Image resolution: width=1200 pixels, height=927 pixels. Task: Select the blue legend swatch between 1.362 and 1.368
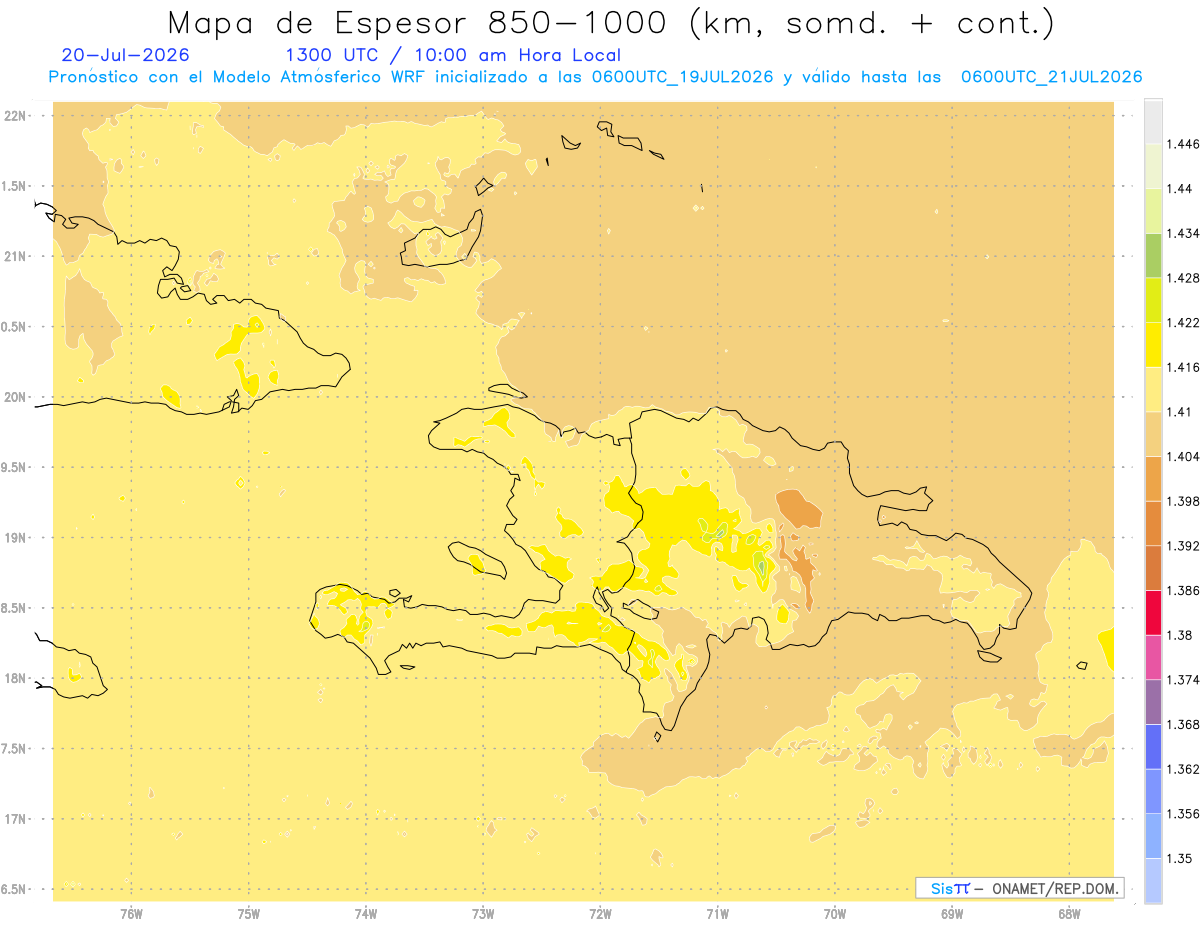(x=1153, y=746)
